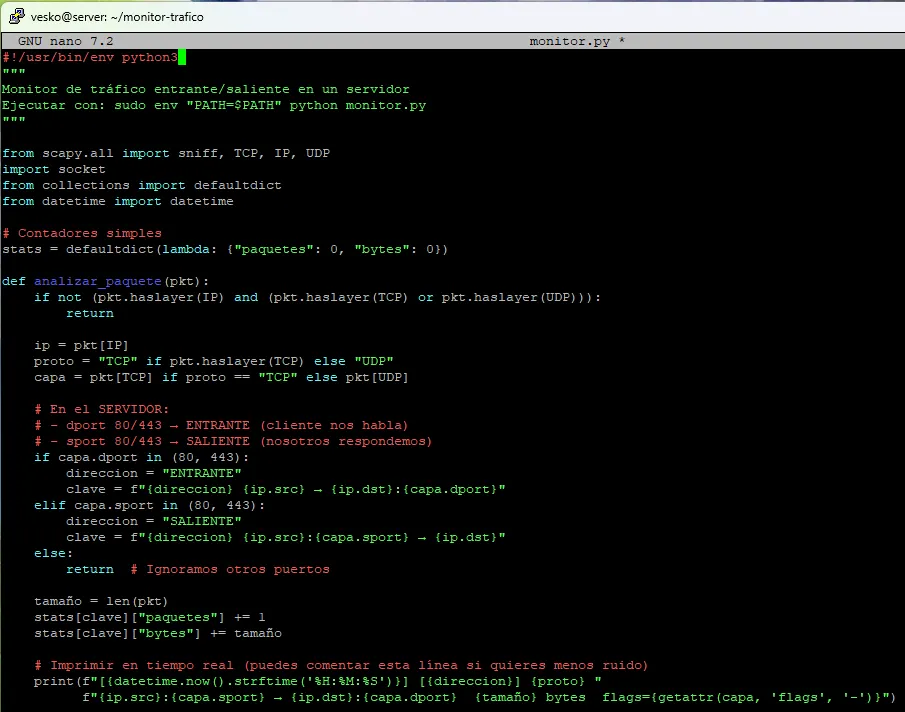The image size is (905, 712).
Task: Click the line starting 'Ejecutar con: sudo env'
Action: point(214,106)
